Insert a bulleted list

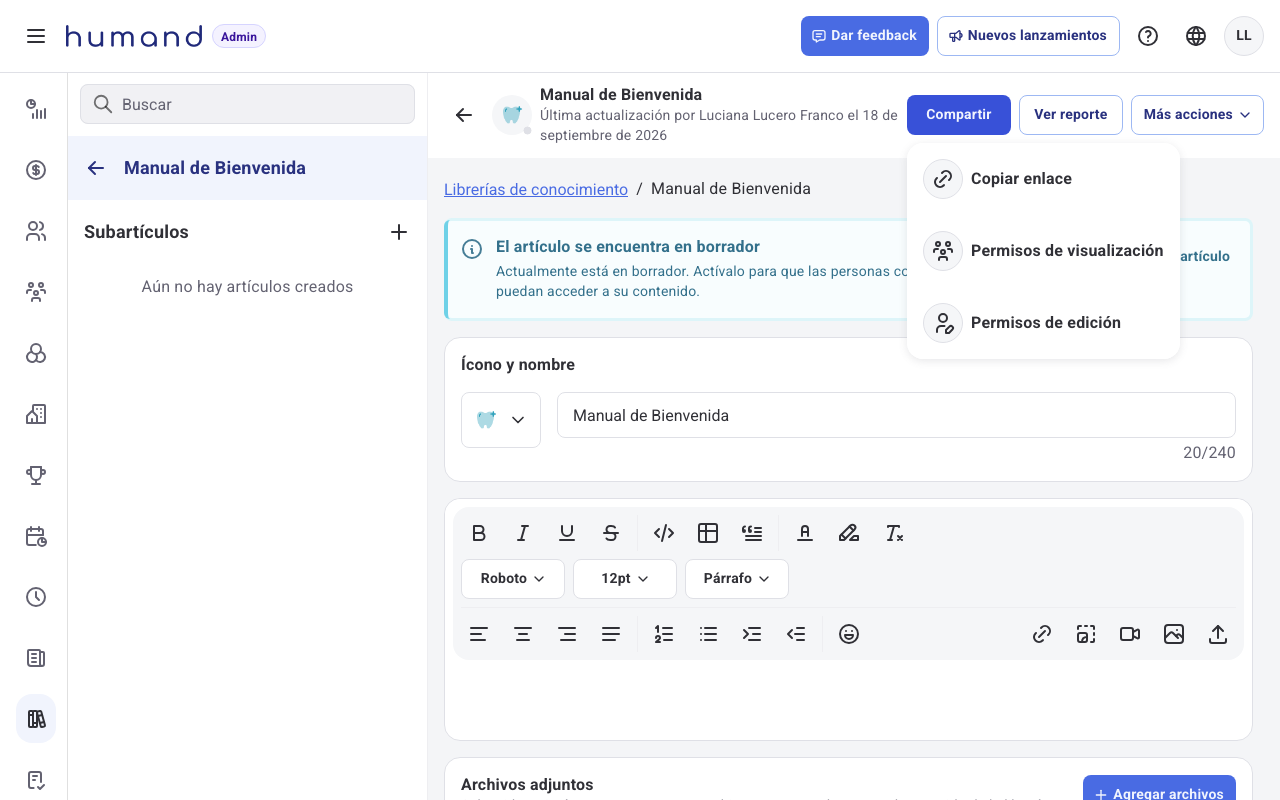[708, 634]
